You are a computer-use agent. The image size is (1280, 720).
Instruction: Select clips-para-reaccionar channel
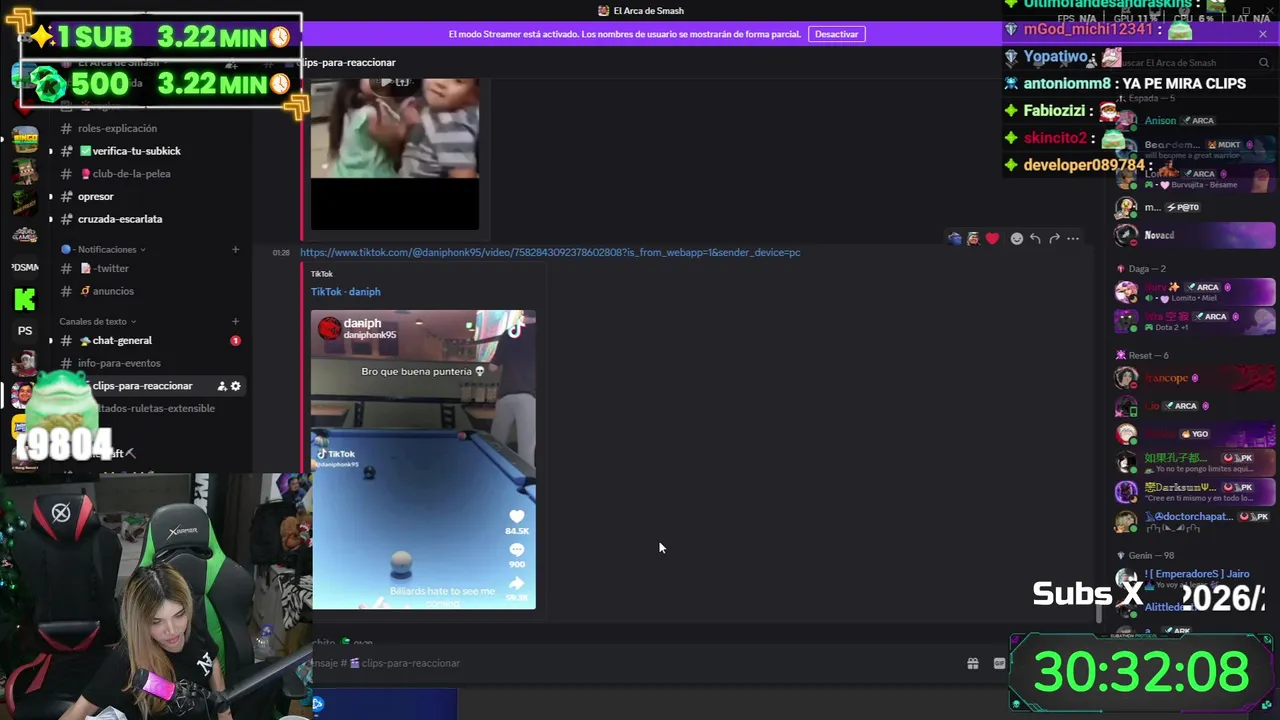point(150,386)
